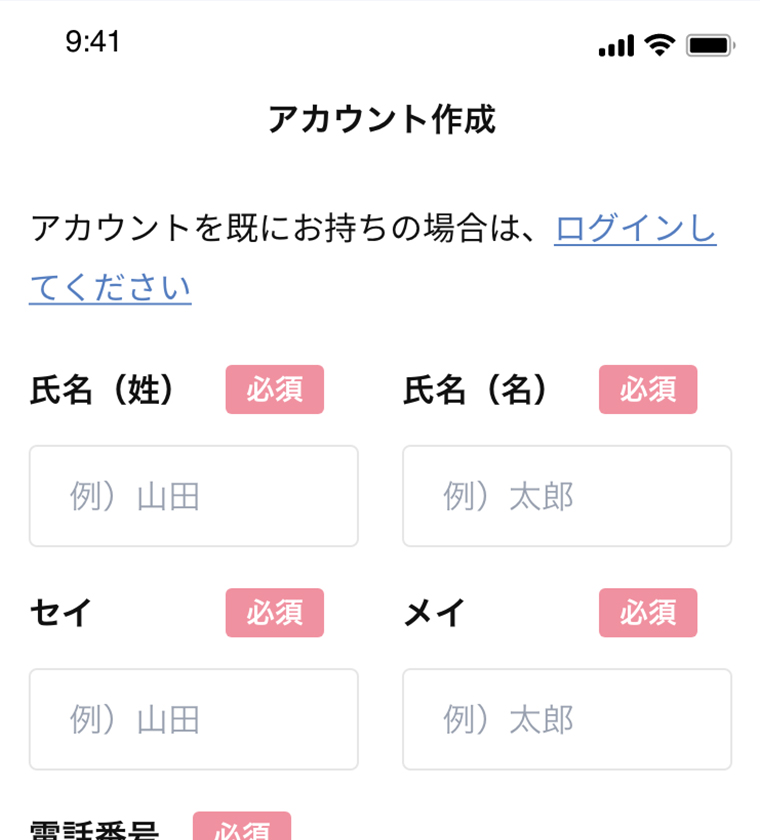
Task: Focus the 氏名(姓) input with placeholder 山田
Action: [x=194, y=496]
